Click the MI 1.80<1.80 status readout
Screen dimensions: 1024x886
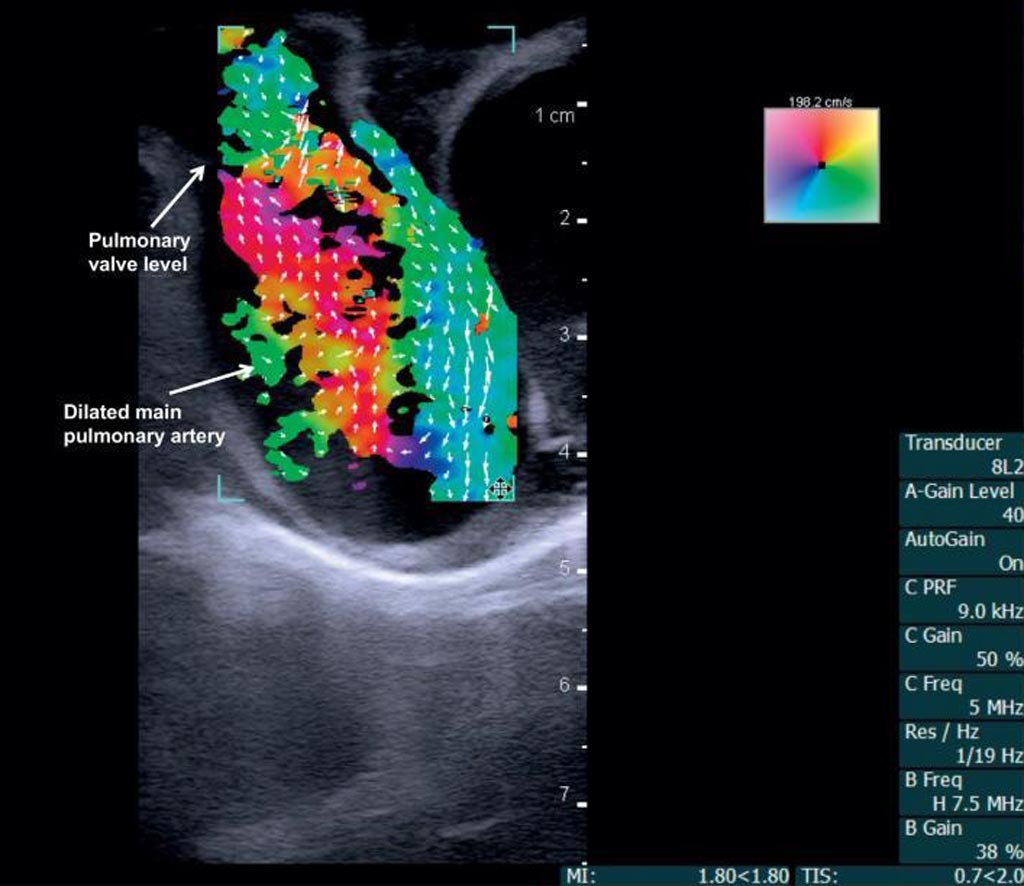pos(676,876)
